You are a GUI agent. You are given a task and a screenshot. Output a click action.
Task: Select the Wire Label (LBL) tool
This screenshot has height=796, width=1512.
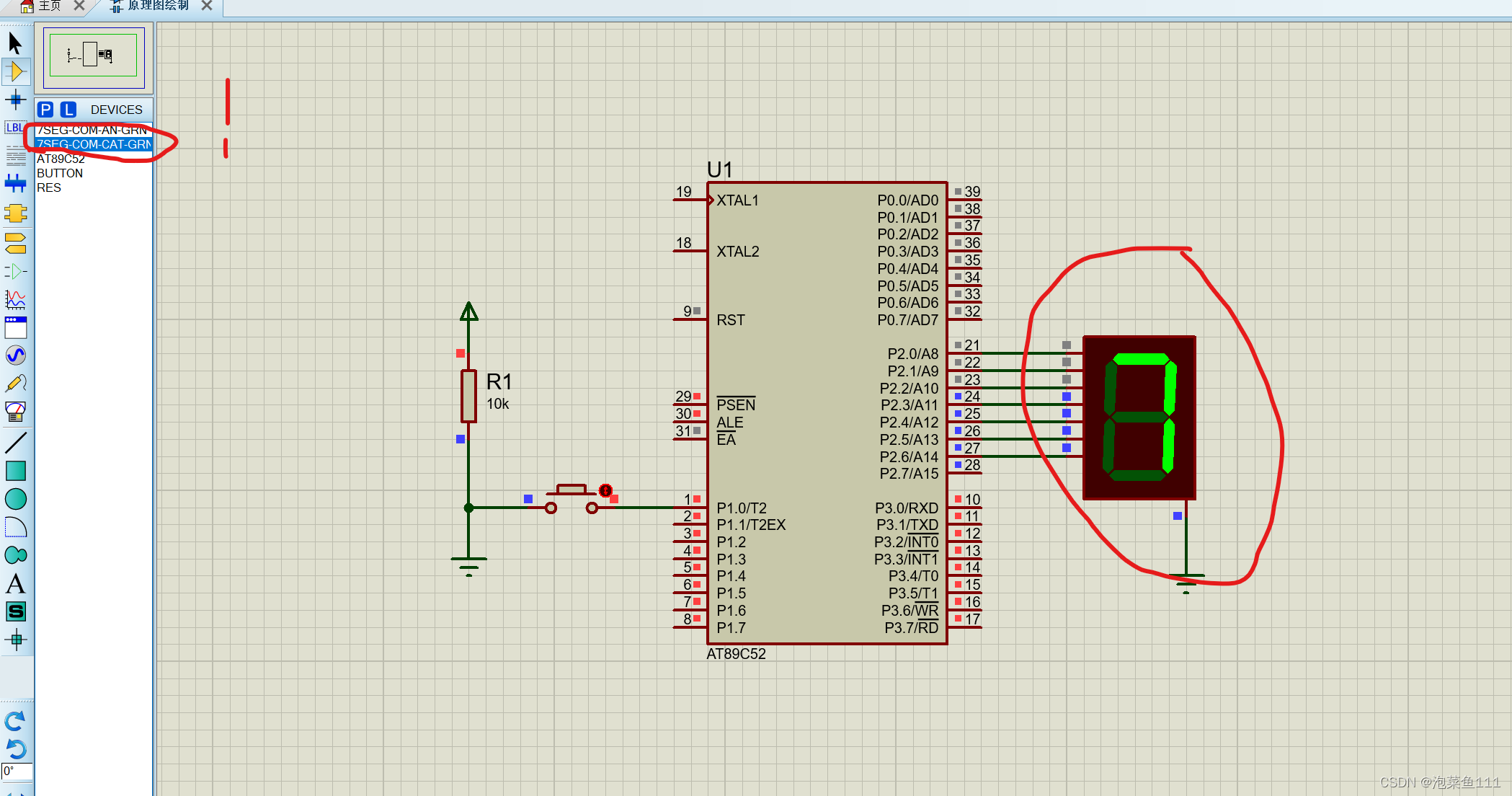pos(14,128)
